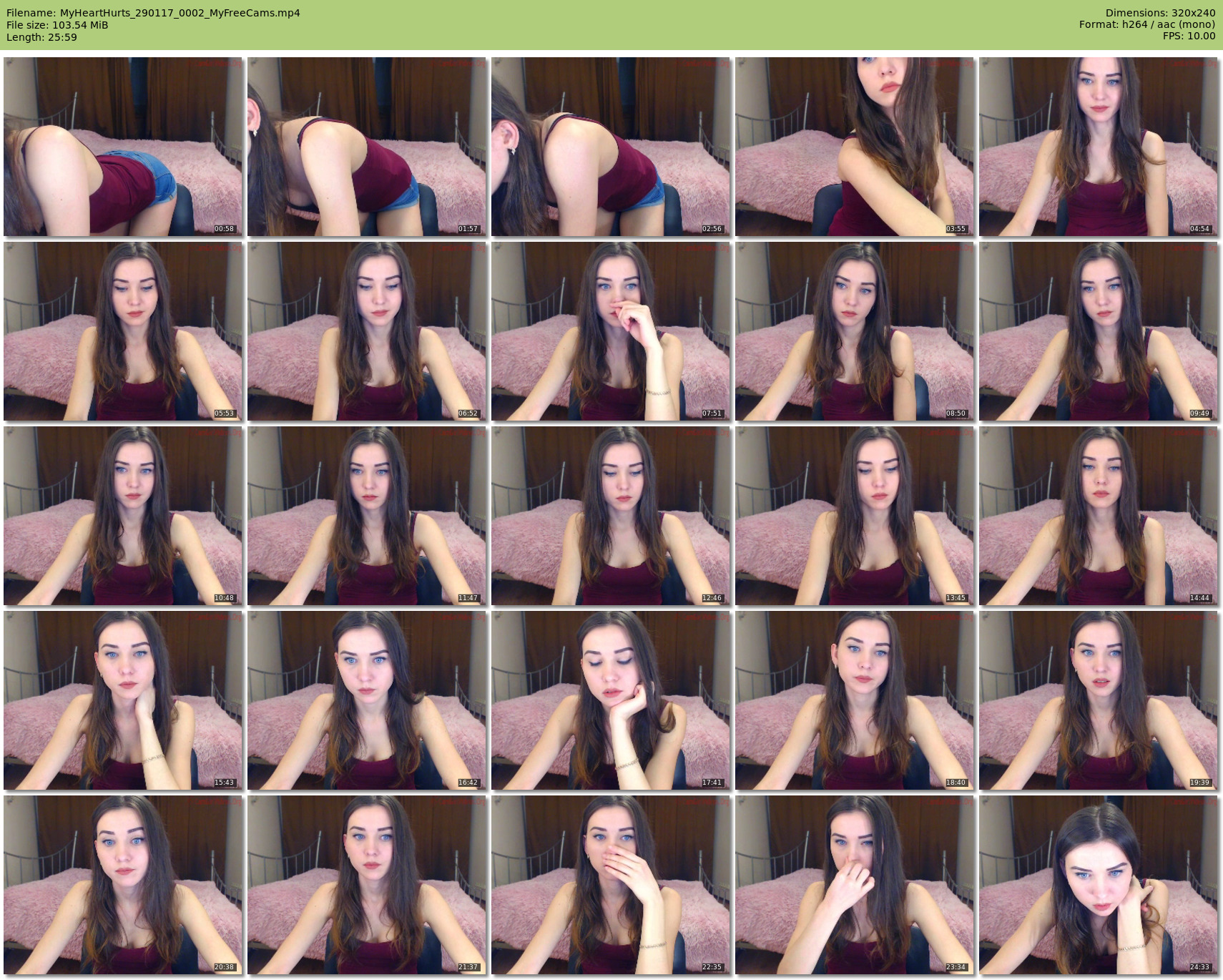Viewport: 1223px width, 980px height.
Task: Choose the frame marked 18:40
Action: coord(855,700)
